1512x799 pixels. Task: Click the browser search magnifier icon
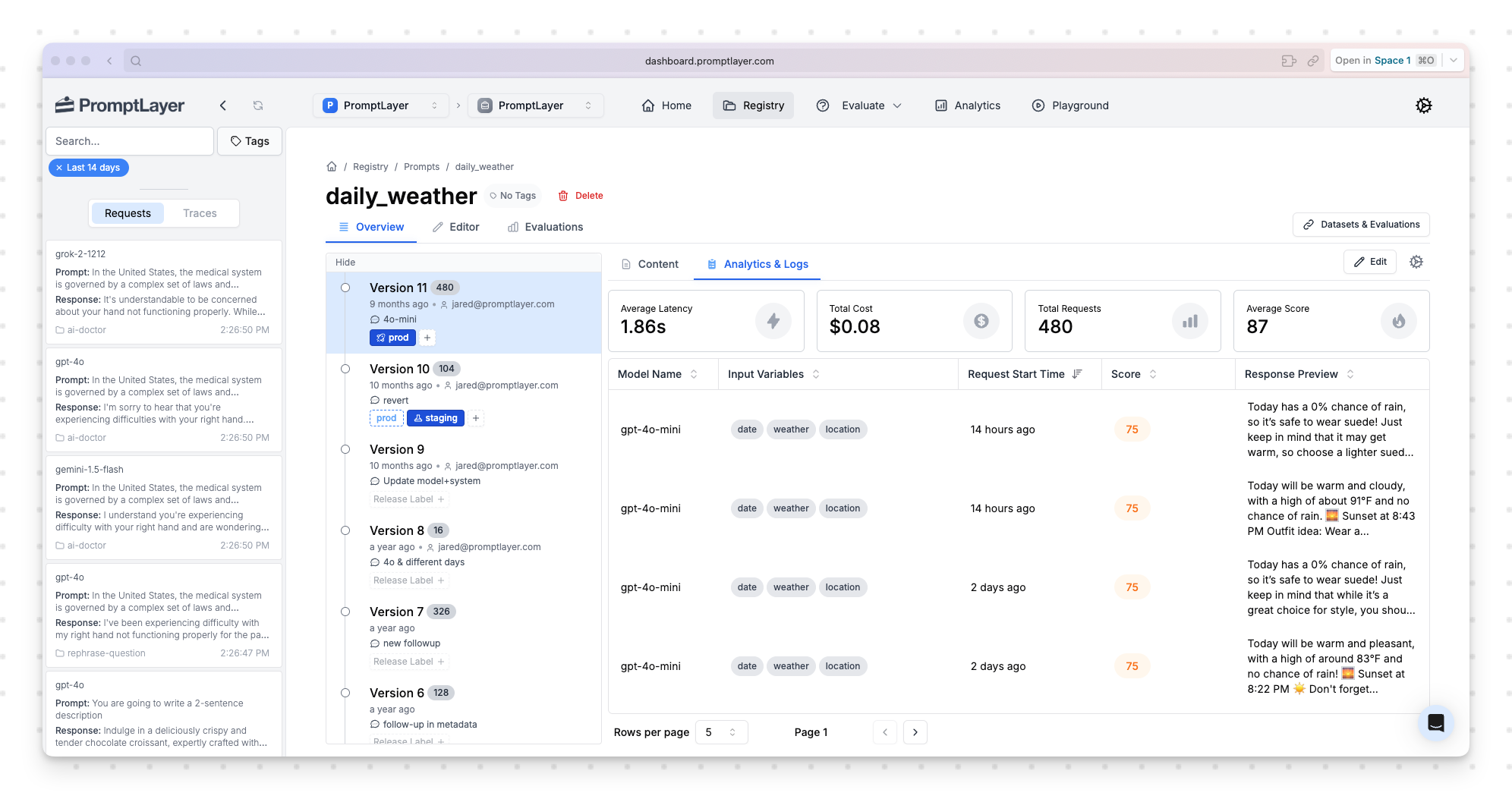(136, 61)
